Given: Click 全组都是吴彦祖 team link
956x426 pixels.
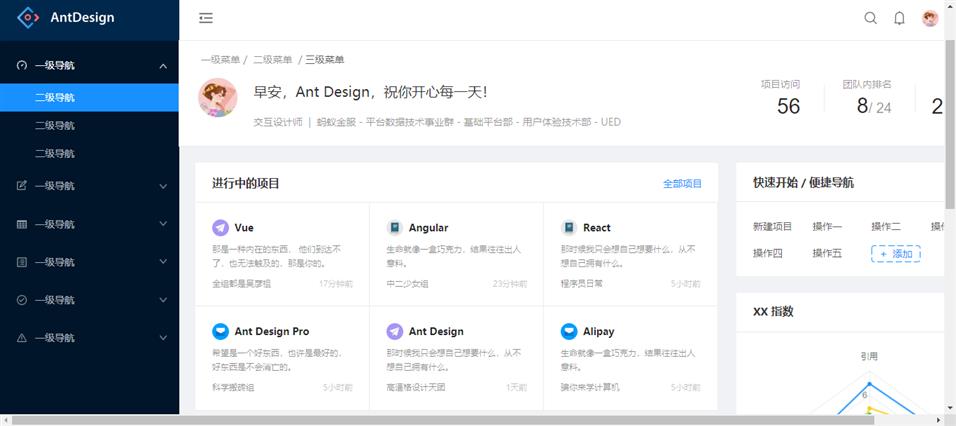Looking at the screenshot, I should (241, 283).
